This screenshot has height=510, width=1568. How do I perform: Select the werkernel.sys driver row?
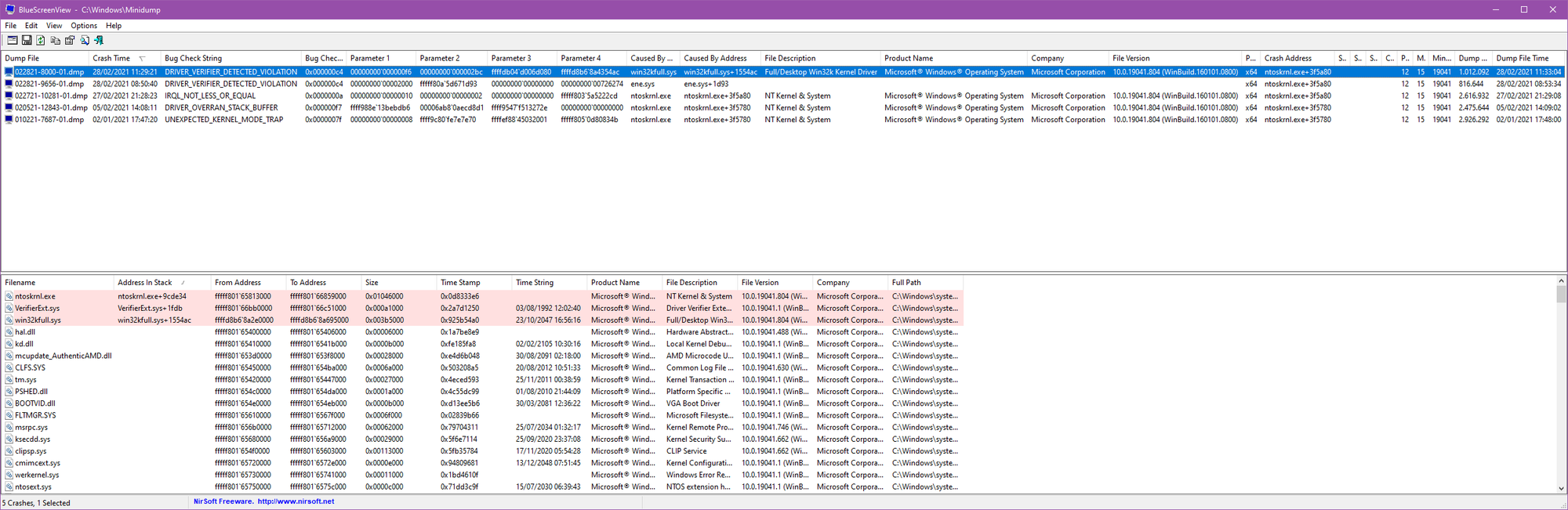482,476
